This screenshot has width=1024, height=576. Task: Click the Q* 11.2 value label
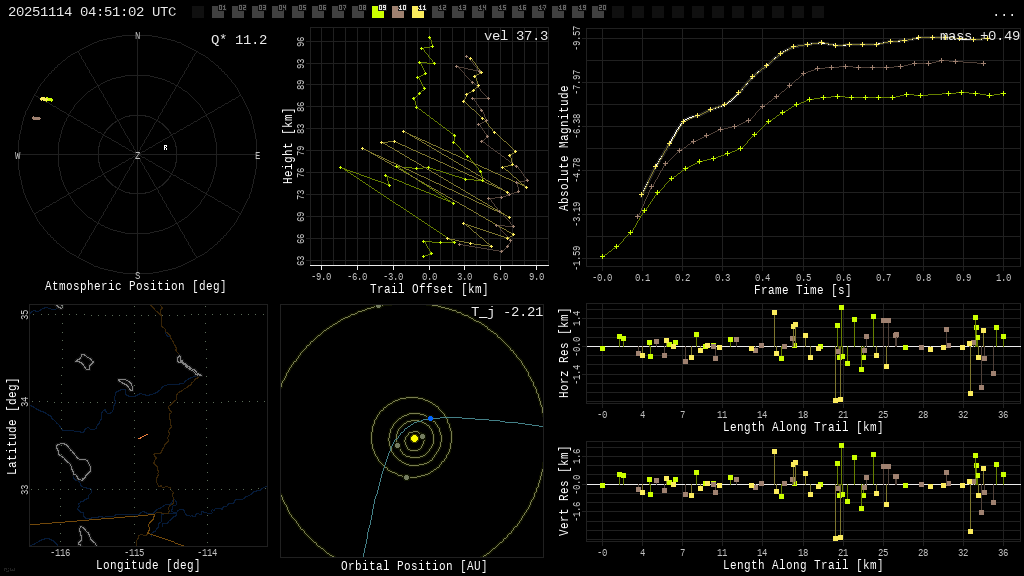238,40
